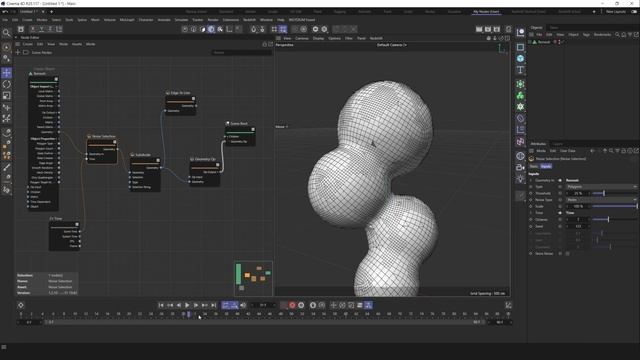Click the autokey button next to record
Viewport: 640px width, 360px height.
tap(301, 305)
